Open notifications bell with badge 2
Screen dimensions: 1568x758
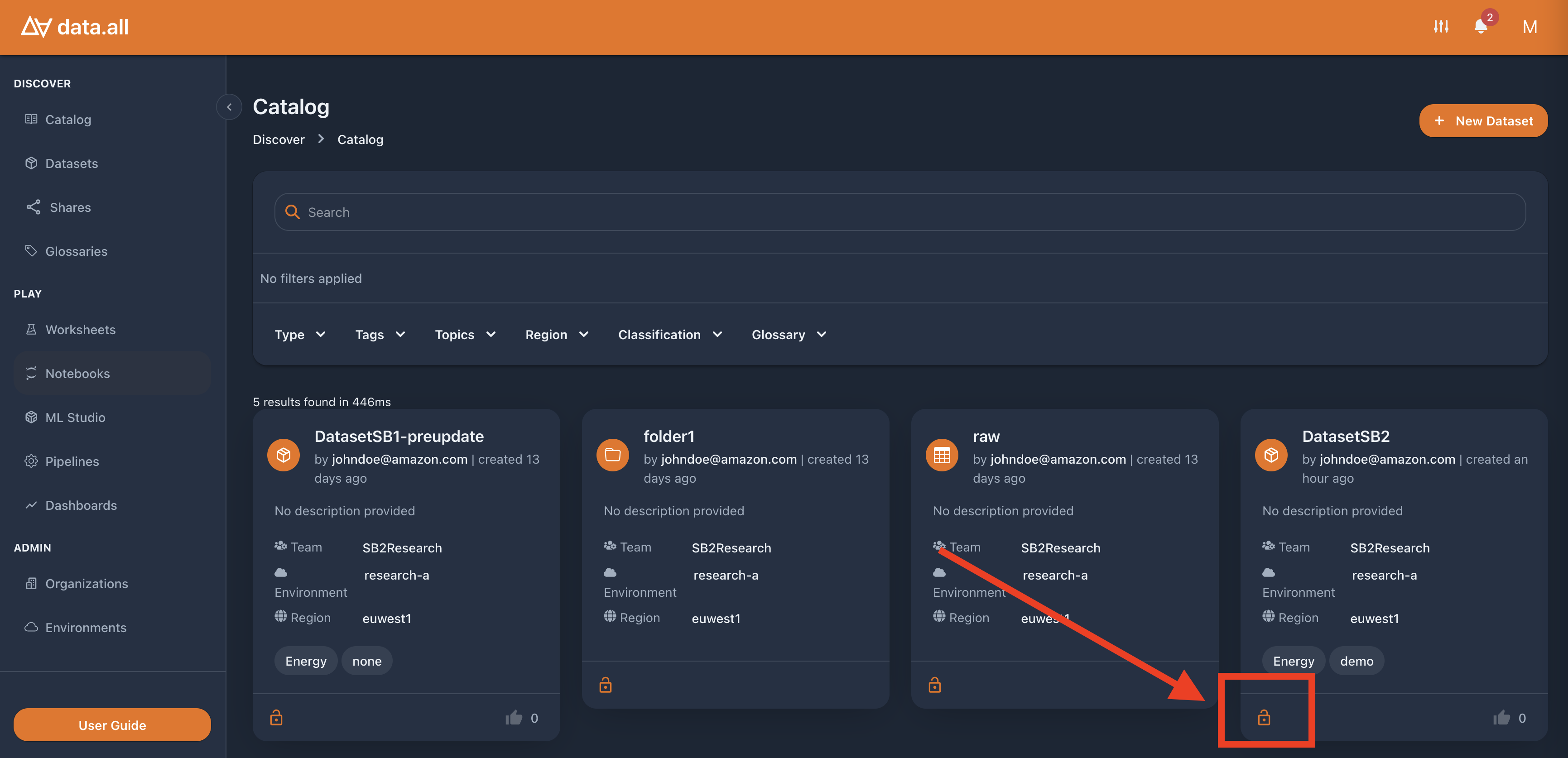[1481, 27]
